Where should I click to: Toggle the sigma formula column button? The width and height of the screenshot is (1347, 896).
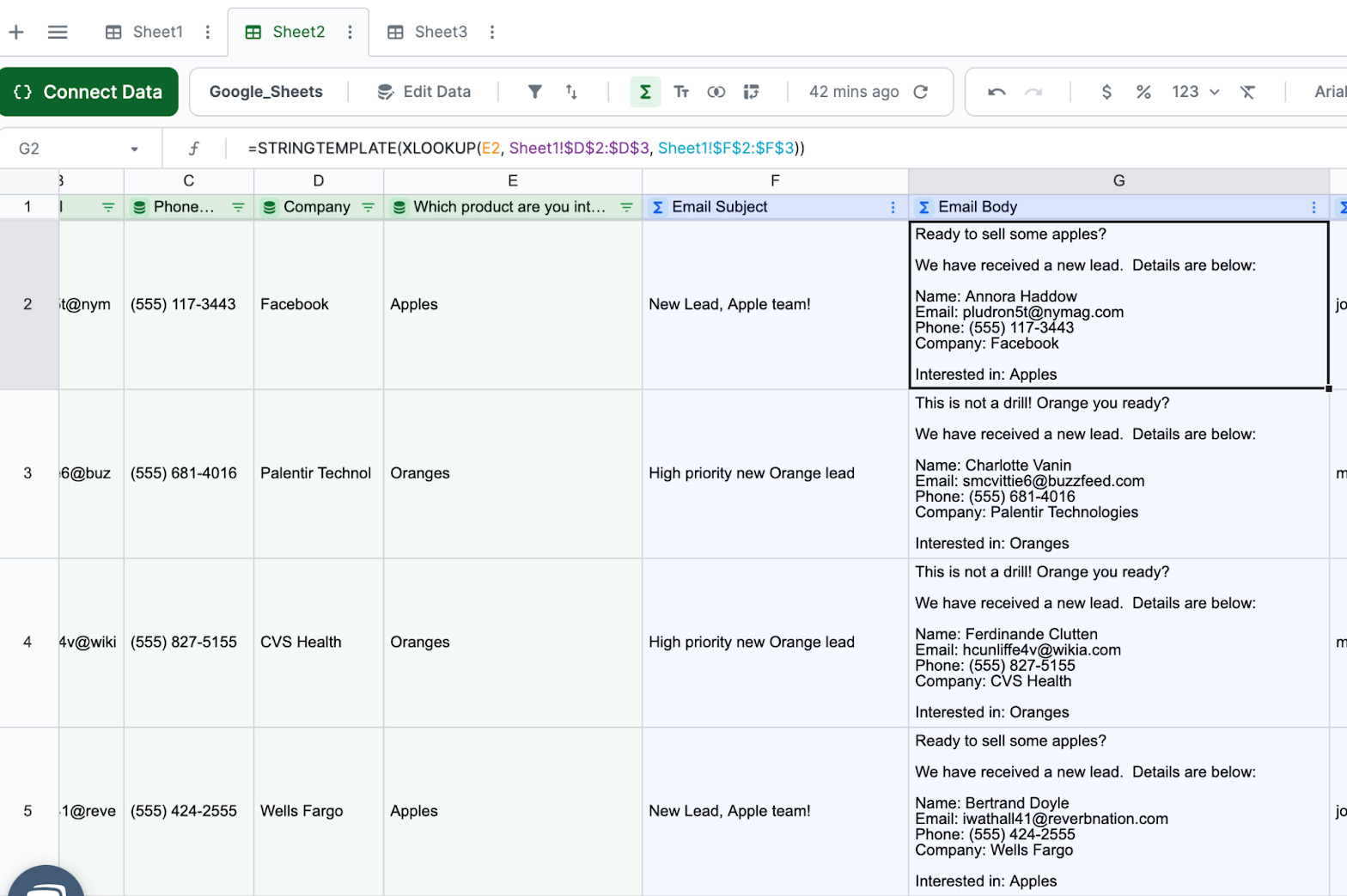(x=645, y=92)
